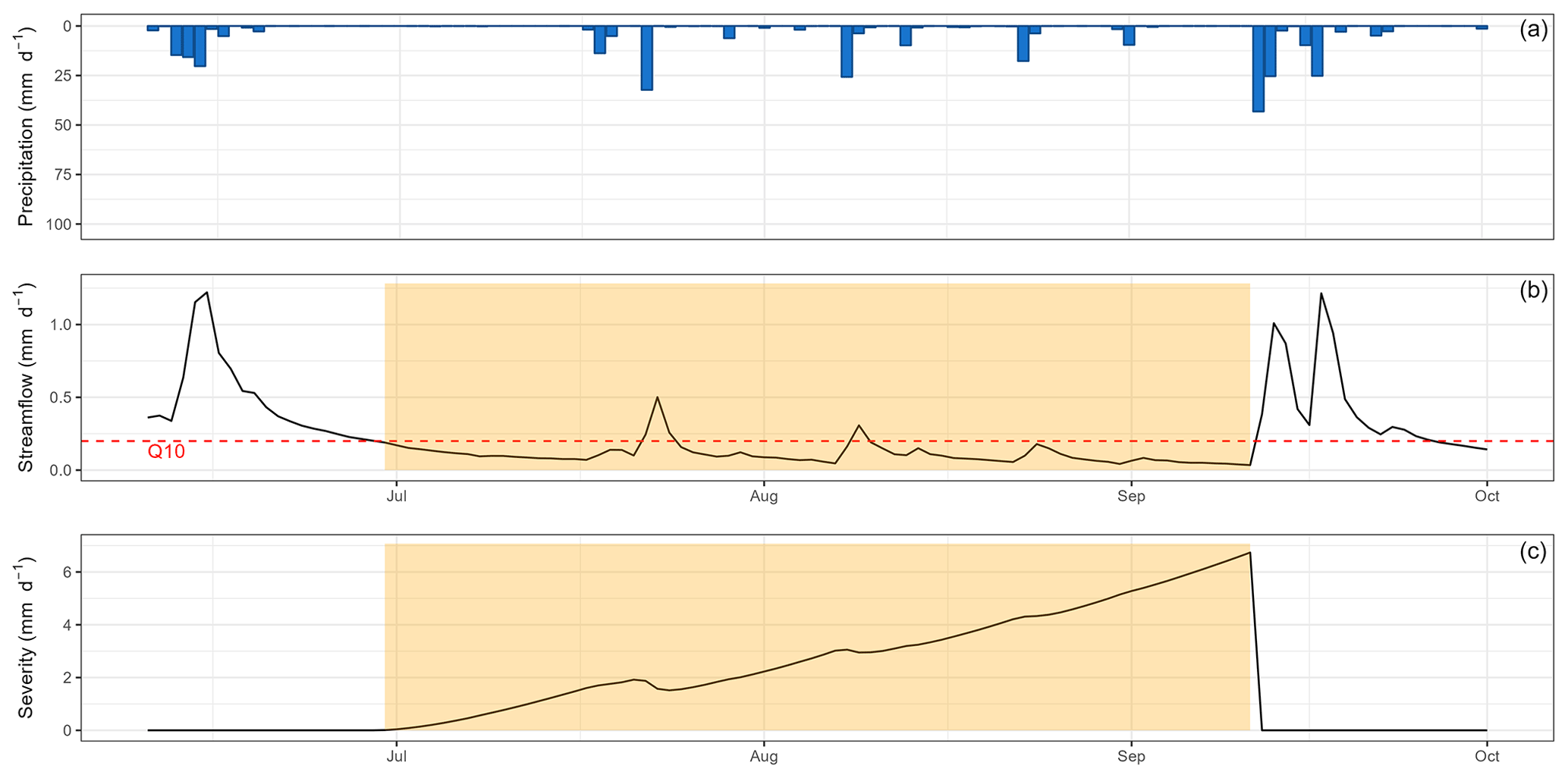The image size is (1568, 778).
Task: Click the Sep tick label under severity panel
Action: [x=1131, y=757]
